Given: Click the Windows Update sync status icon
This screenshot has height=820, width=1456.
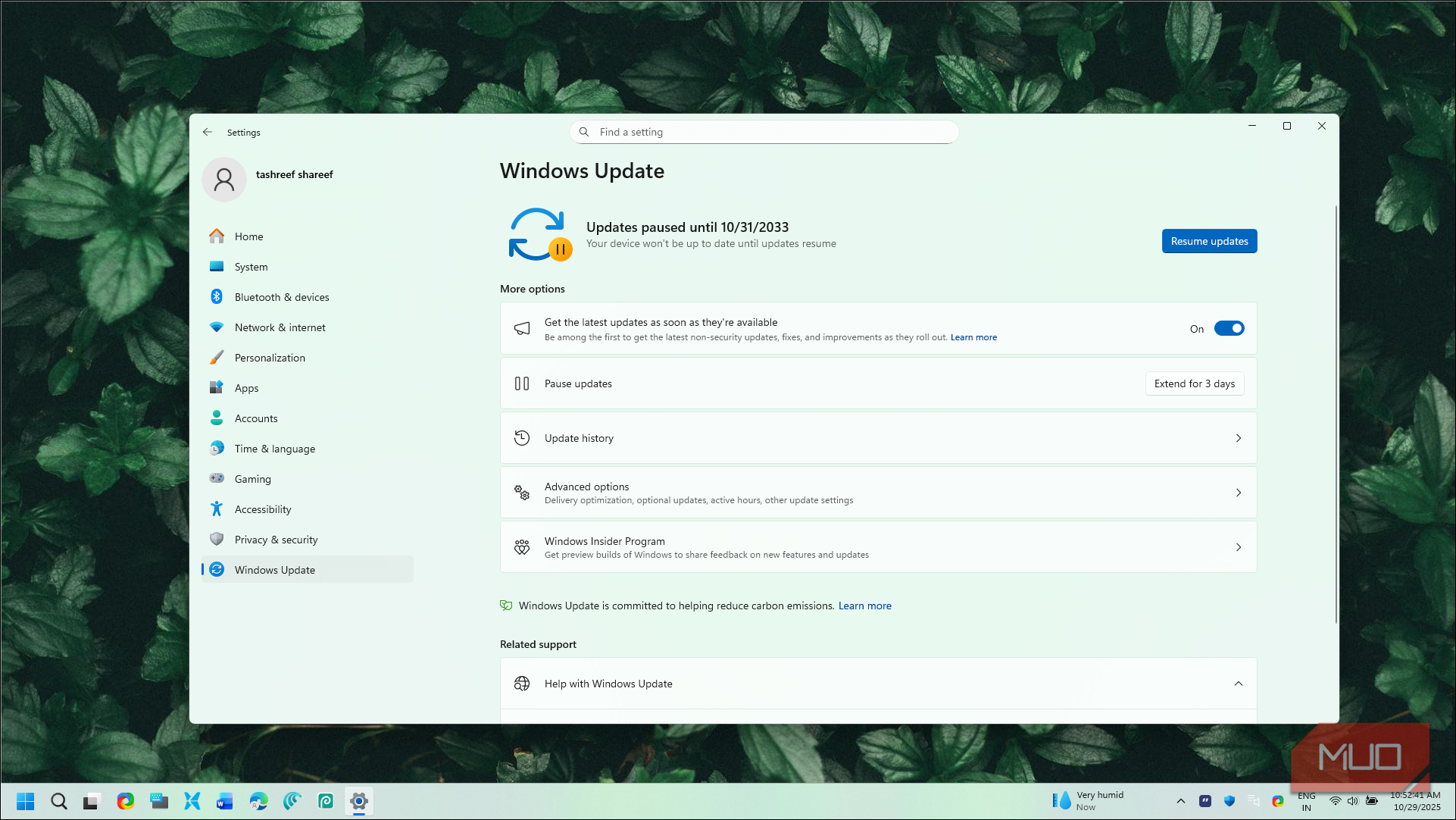Looking at the screenshot, I should (540, 234).
